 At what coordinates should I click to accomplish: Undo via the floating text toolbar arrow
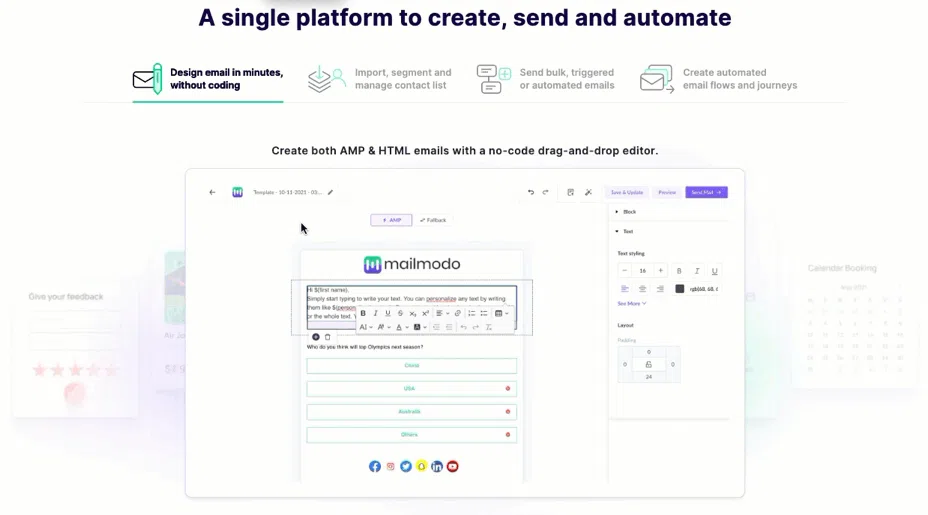point(463,327)
